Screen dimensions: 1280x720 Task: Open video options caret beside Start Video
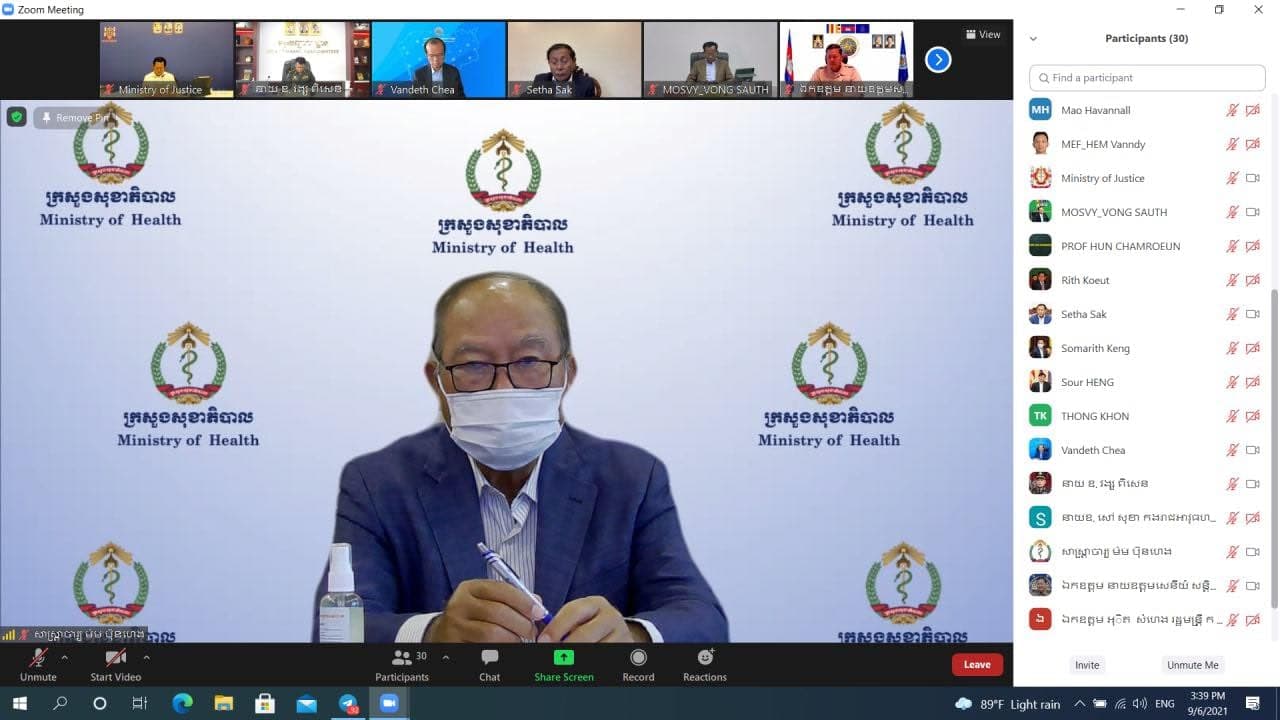[x=146, y=658]
